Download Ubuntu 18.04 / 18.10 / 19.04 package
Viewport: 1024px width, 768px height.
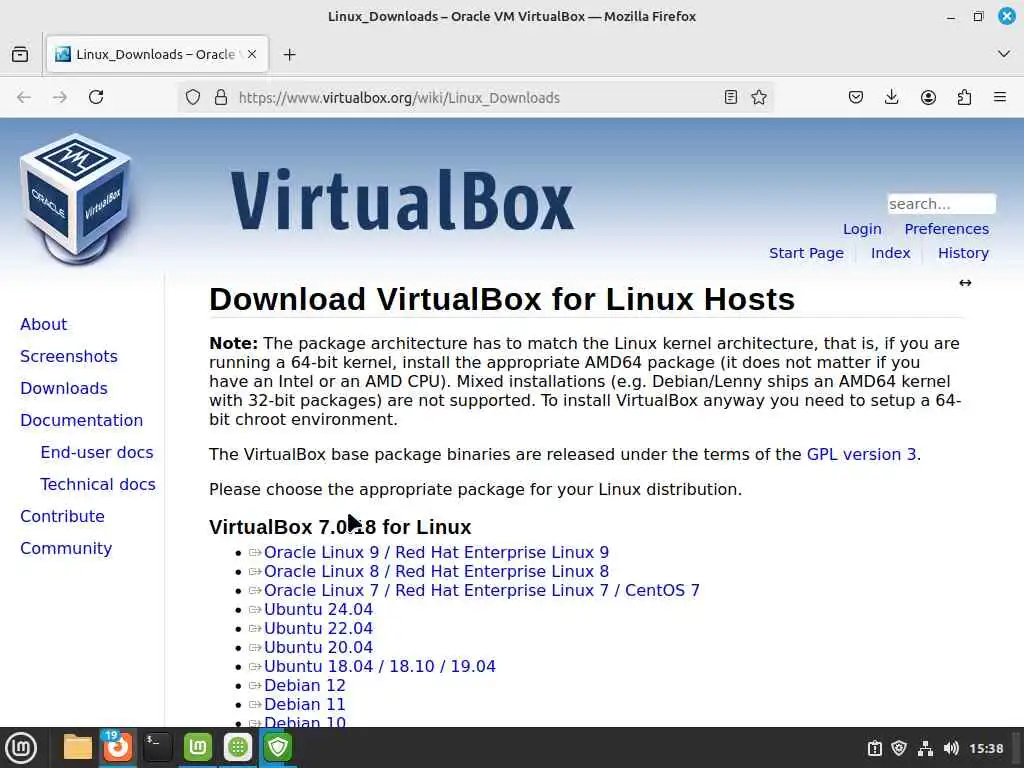click(x=380, y=666)
